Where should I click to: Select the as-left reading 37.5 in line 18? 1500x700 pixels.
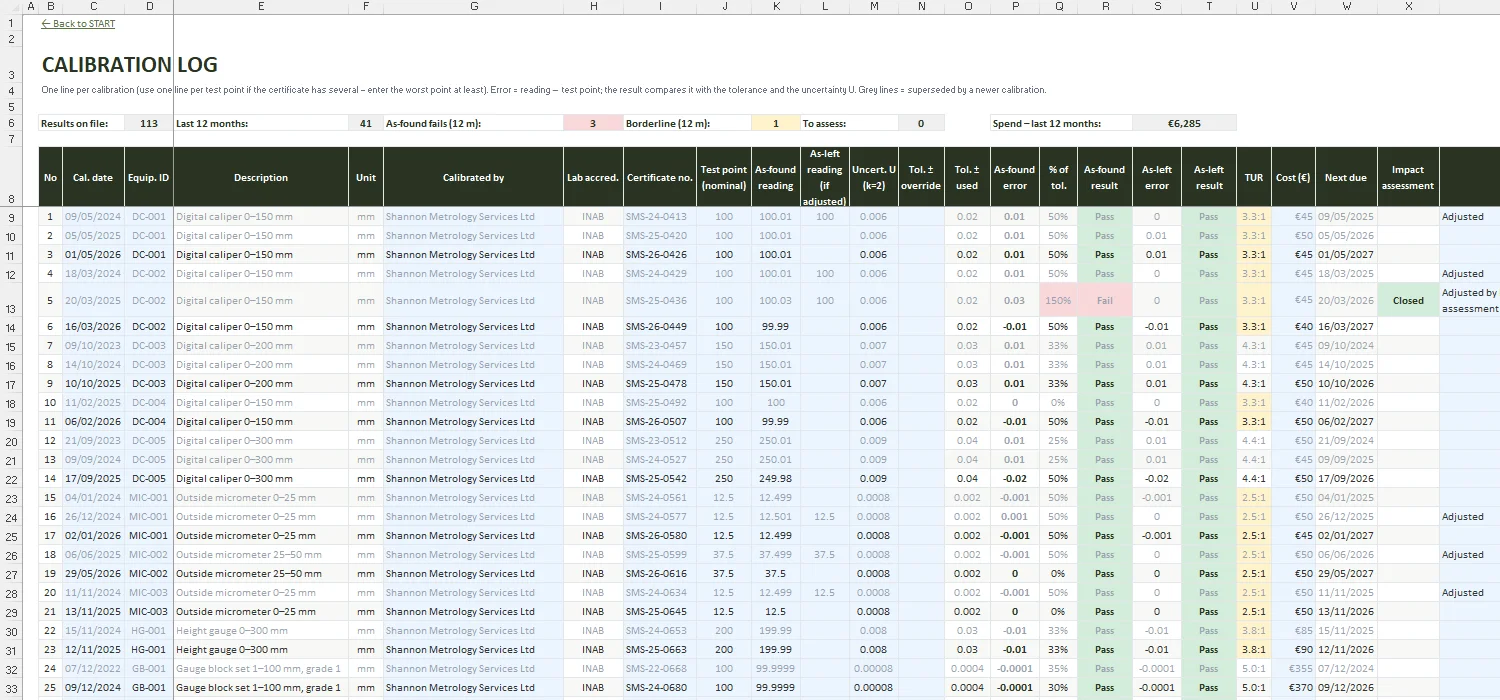coord(824,554)
